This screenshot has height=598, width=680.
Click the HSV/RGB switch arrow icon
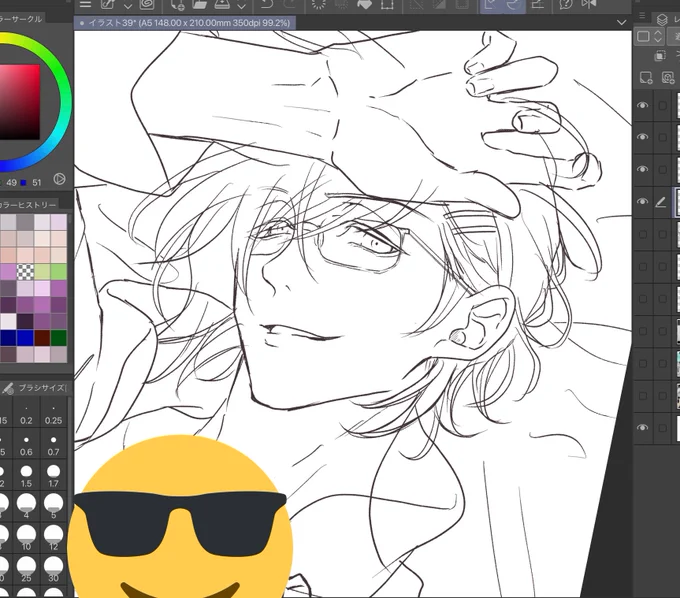tap(59, 179)
